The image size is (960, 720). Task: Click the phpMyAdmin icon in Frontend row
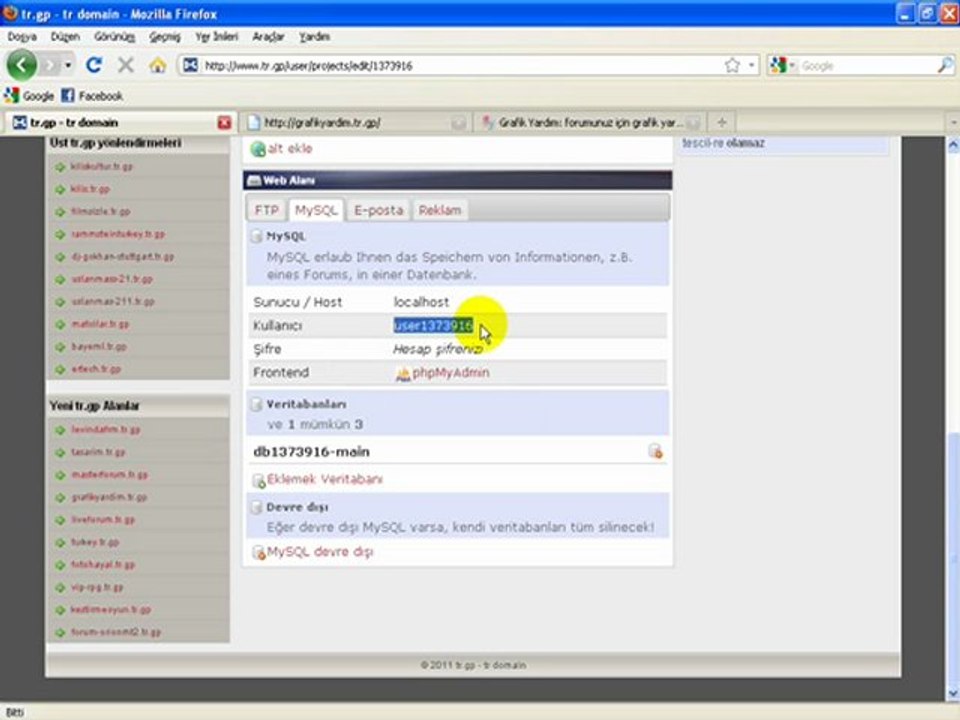tap(402, 373)
